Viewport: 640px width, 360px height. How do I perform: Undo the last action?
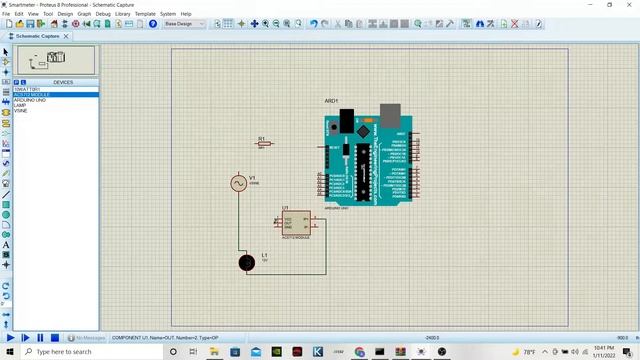pyautogui.click(x=313, y=24)
